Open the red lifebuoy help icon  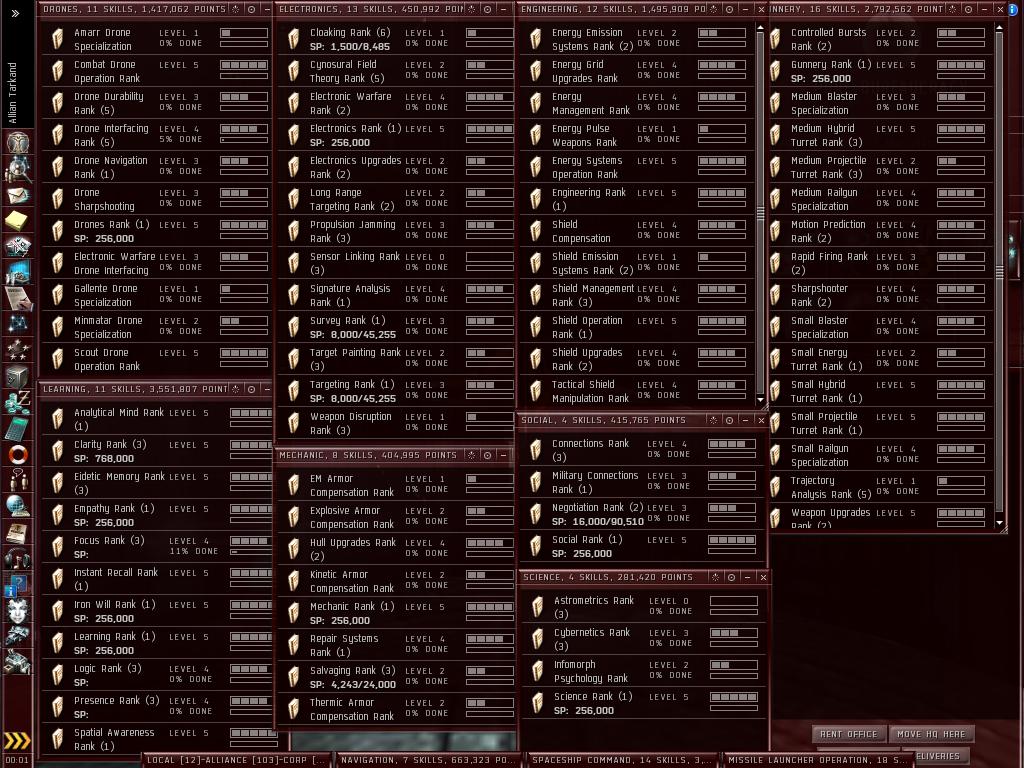tap(18, 454)
